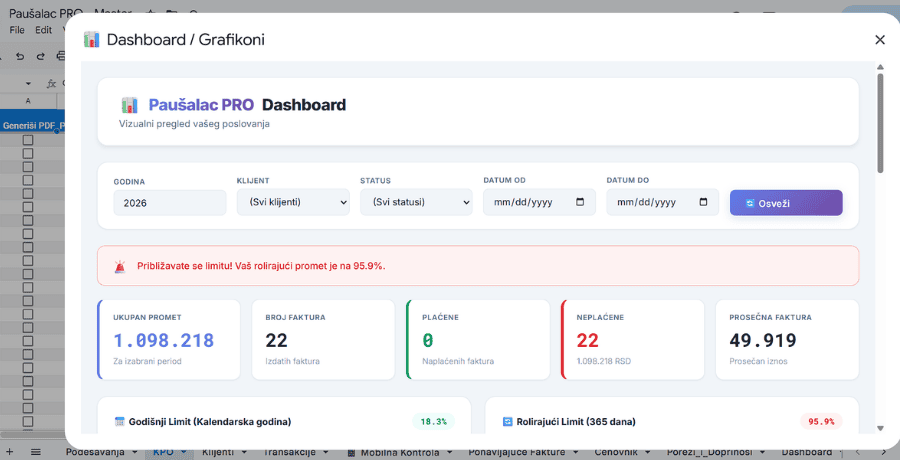Open the Porezi_i_Doprinosi tab arrow menu

click(763, 453)
